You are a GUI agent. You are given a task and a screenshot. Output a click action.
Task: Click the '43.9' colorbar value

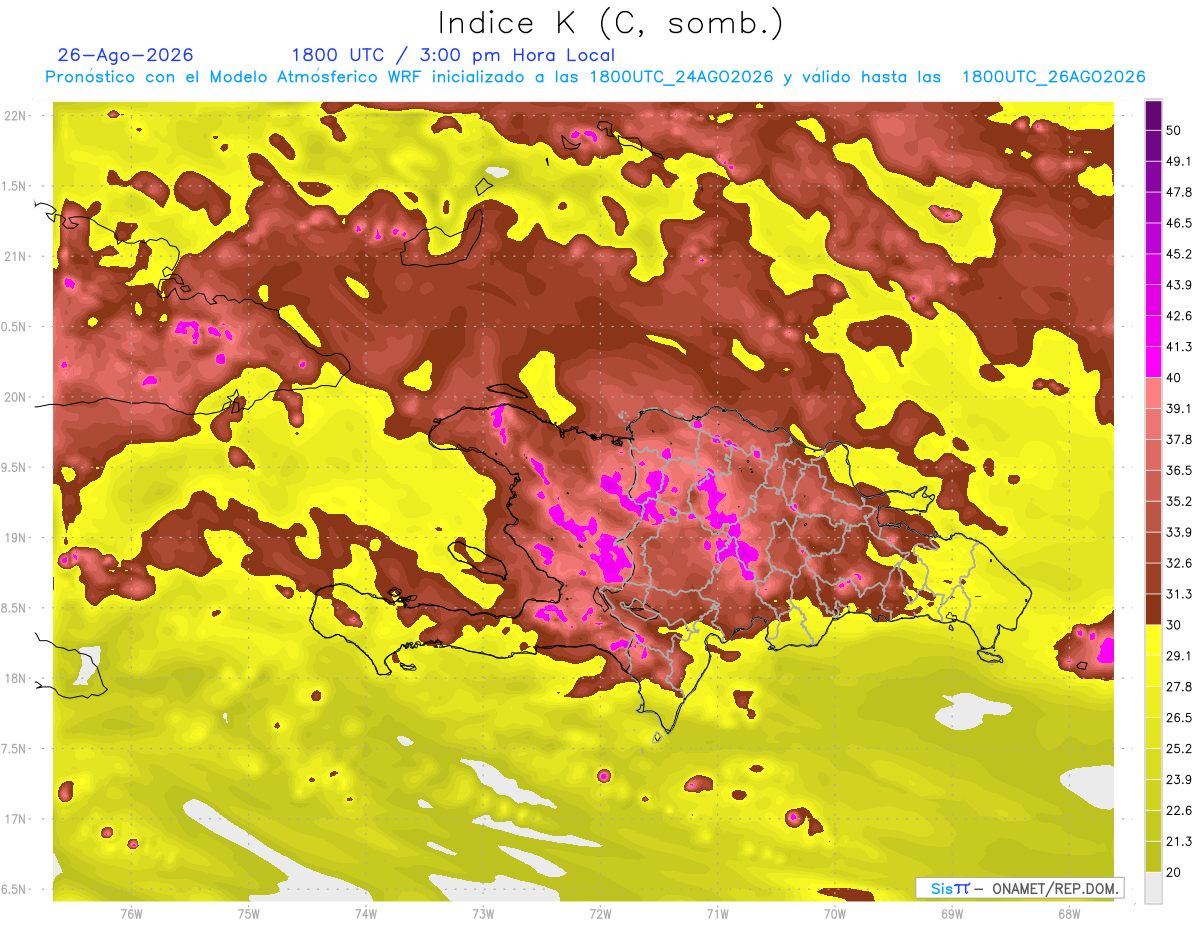pyautogui.click(x=1178, y=285)
